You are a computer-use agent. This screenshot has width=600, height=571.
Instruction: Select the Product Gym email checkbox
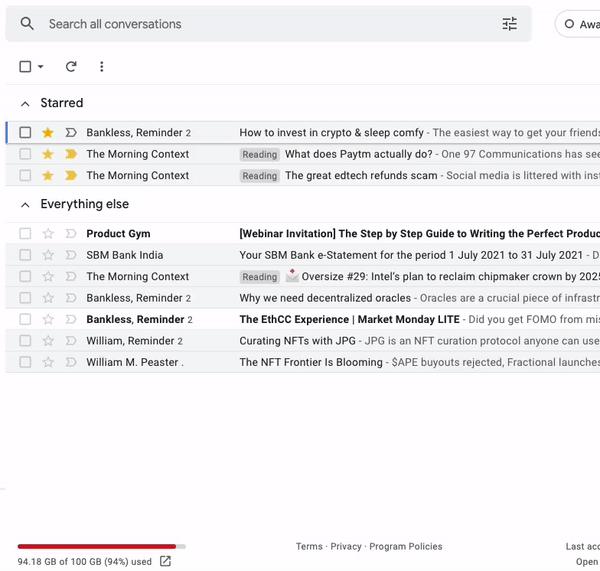point(25,233)
